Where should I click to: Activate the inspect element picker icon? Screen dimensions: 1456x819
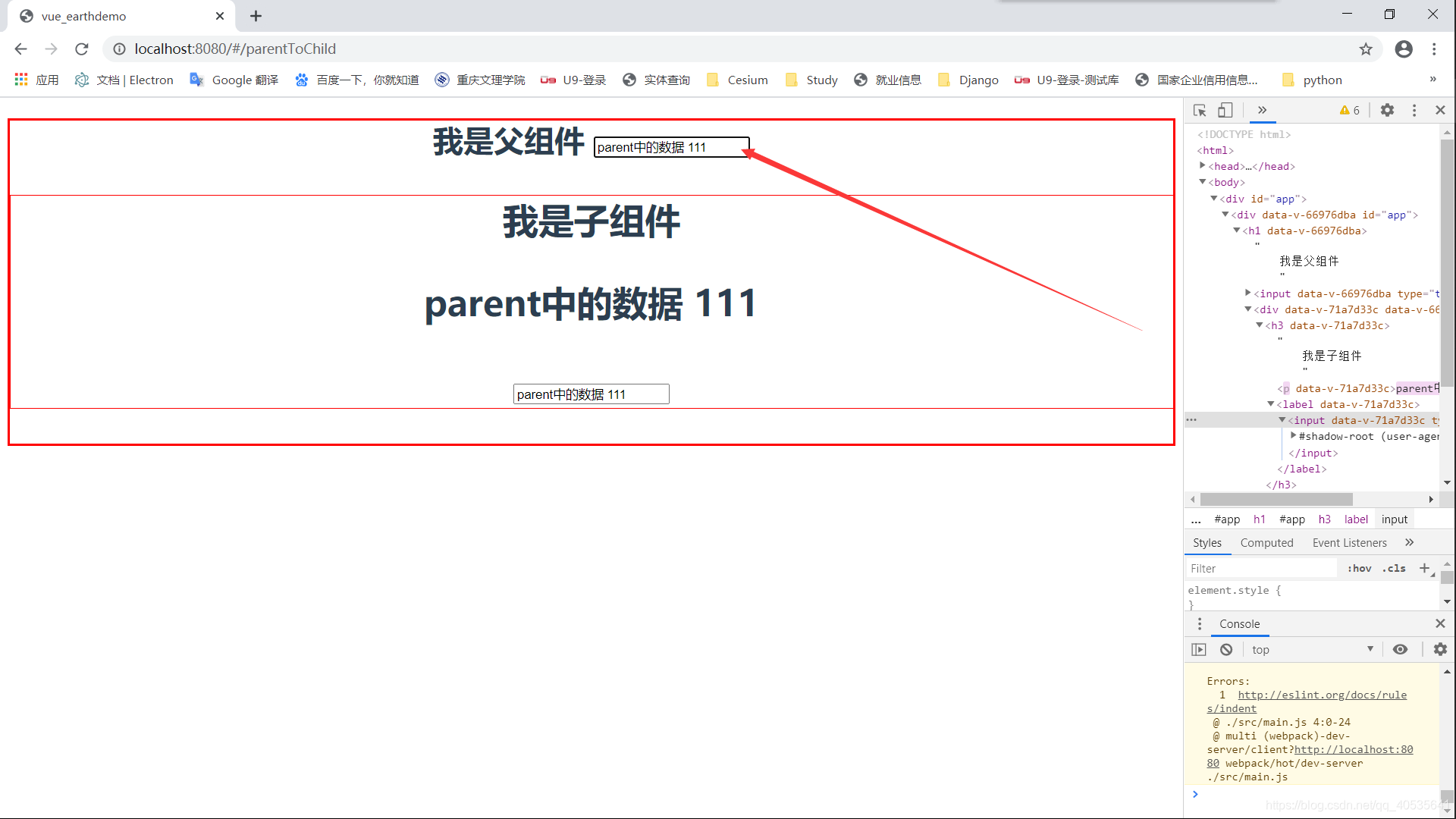pyautogui.click(x=1200, y=111)
